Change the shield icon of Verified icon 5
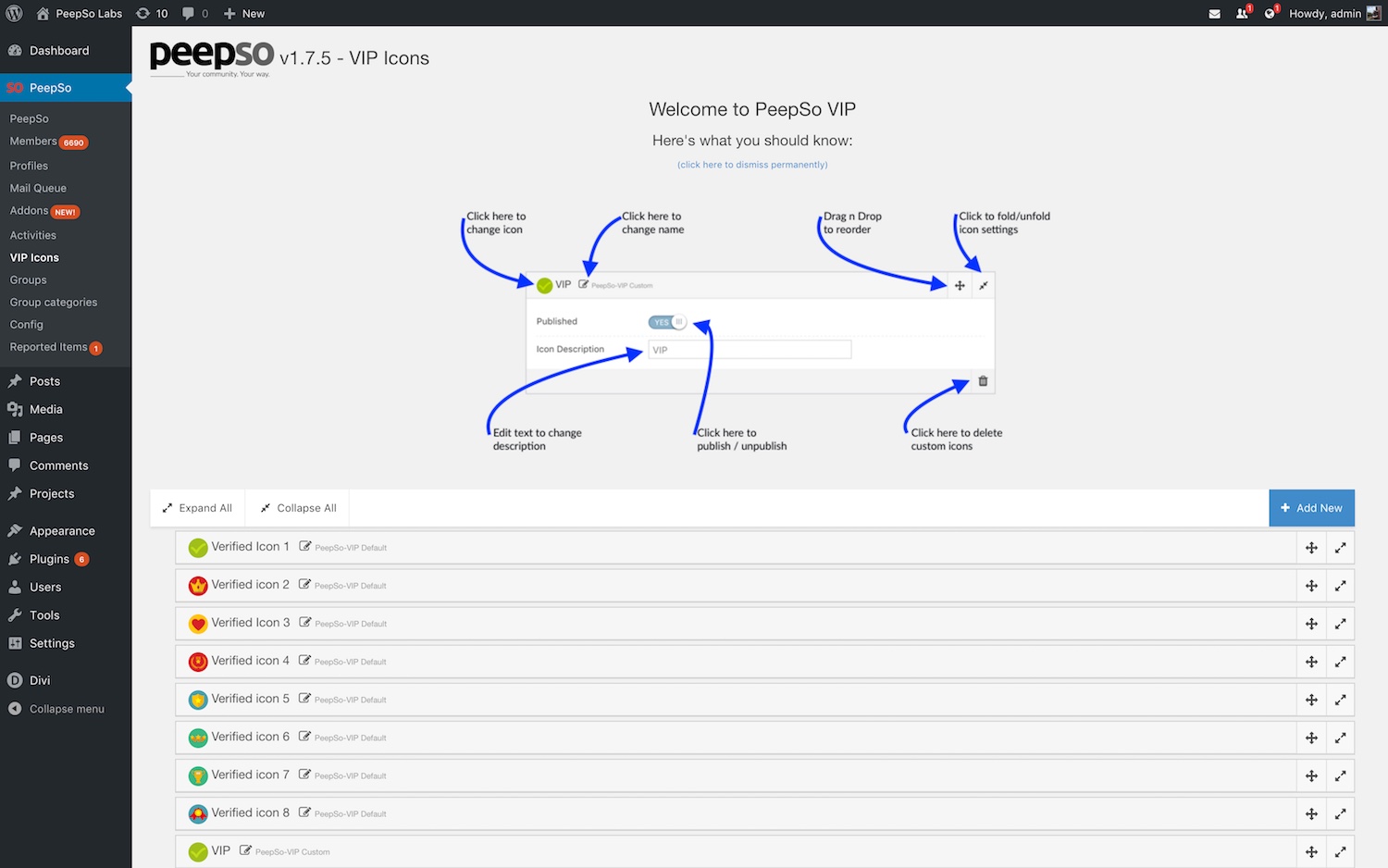 click(x=198, y=700)
